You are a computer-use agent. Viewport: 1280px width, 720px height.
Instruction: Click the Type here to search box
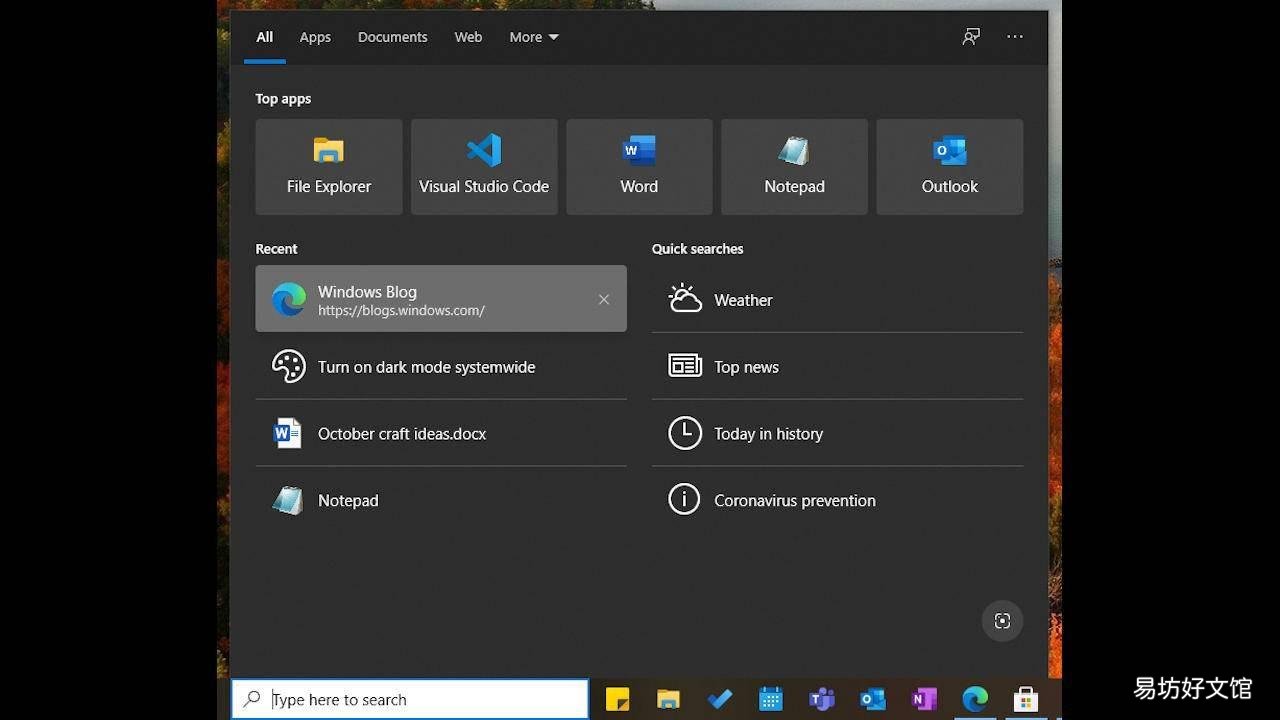coord(410,699)
